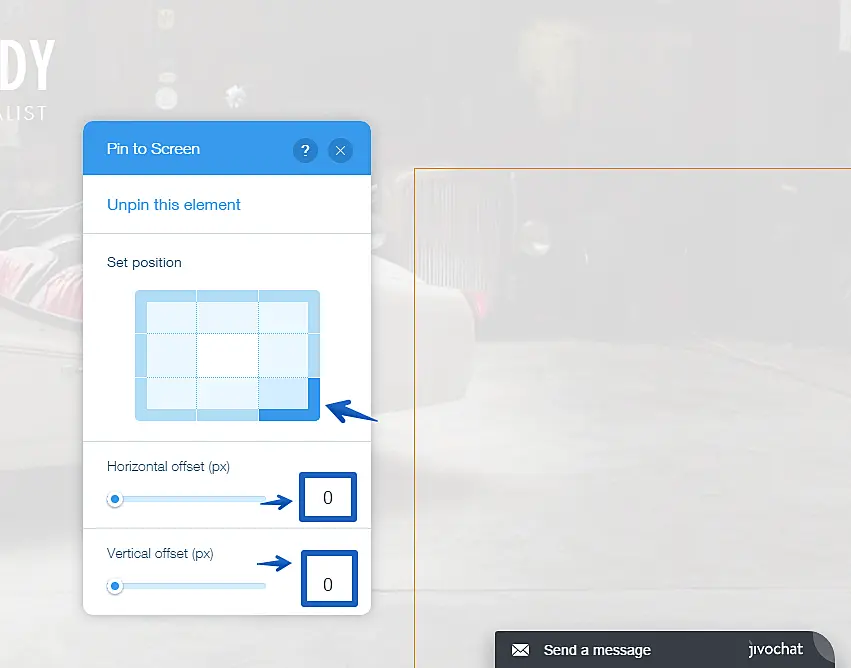Open the Send a message chat bar

[x=597, y=650]
